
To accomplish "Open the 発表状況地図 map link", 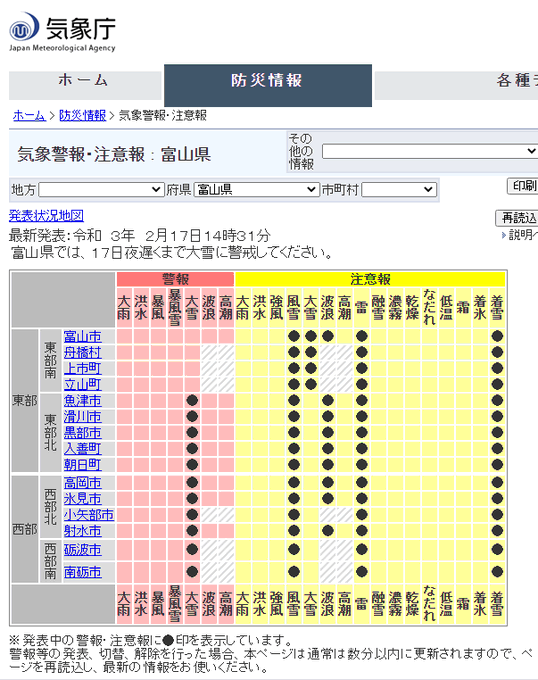I will 46,216.
